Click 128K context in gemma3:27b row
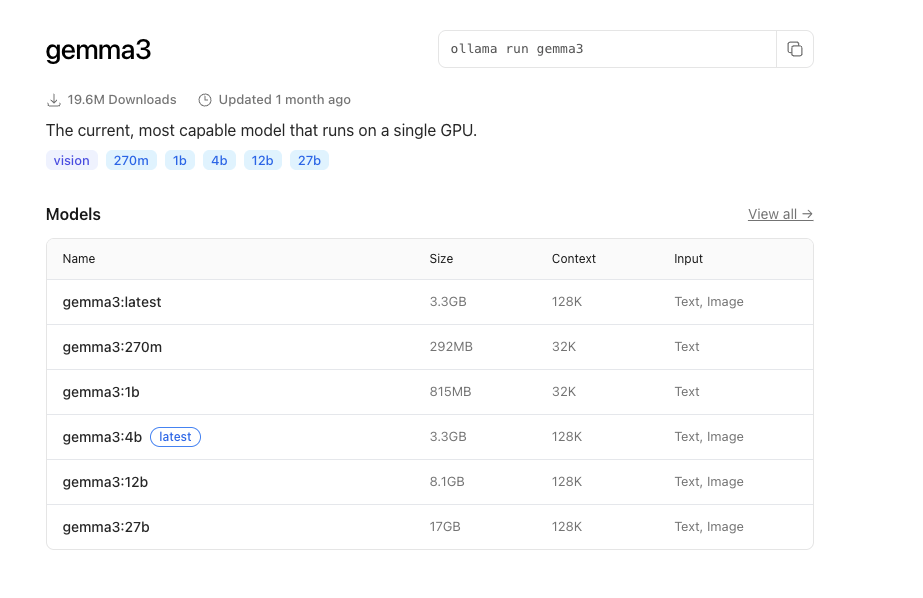923x598 pixels. coord(567,527)
